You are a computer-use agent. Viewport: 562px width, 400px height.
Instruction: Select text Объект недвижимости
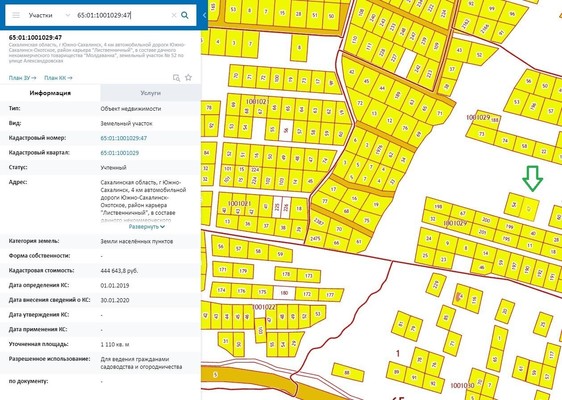tap(131, 109)
